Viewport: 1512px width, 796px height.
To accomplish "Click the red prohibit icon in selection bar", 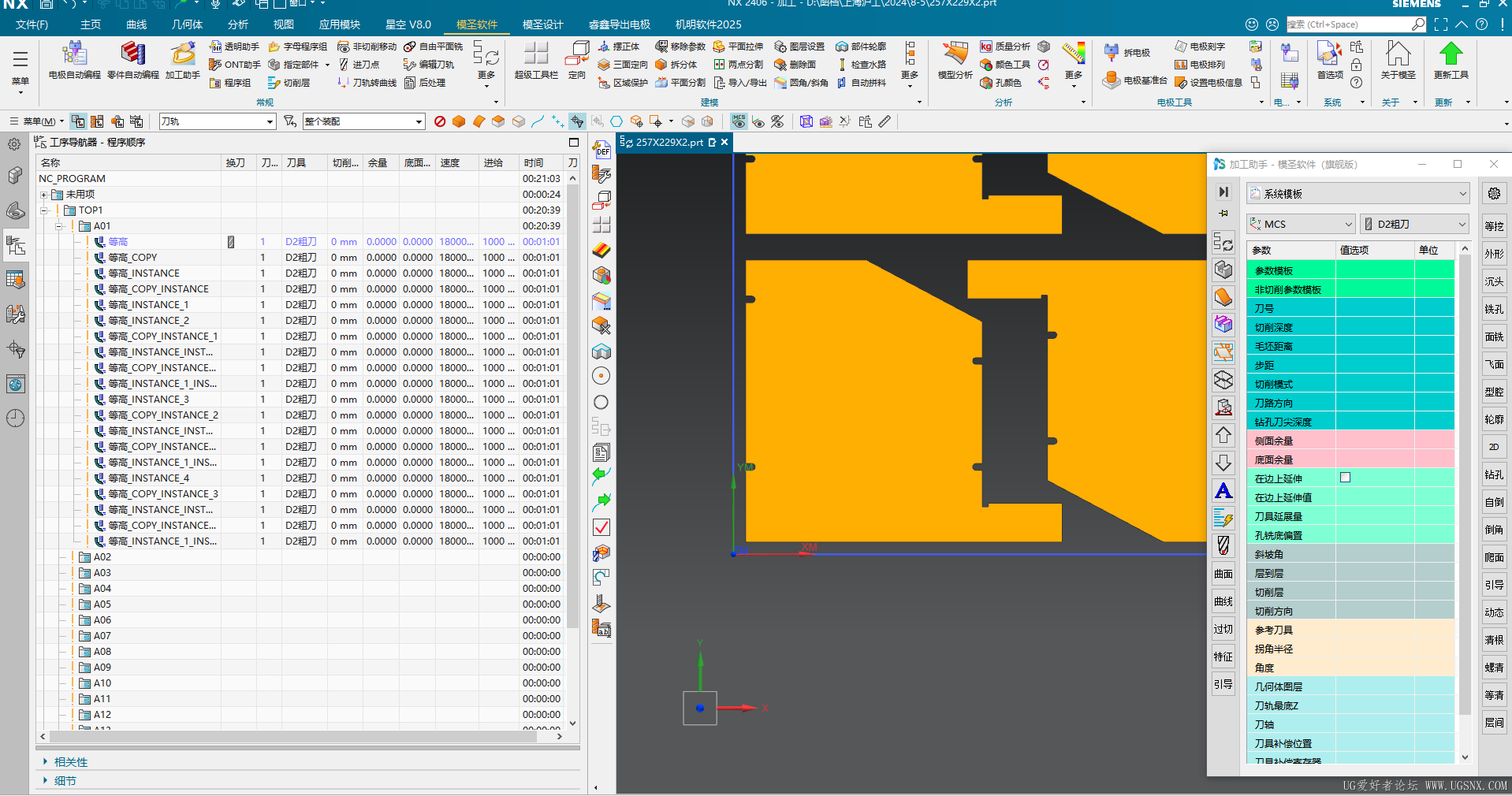I will (440, 121).
